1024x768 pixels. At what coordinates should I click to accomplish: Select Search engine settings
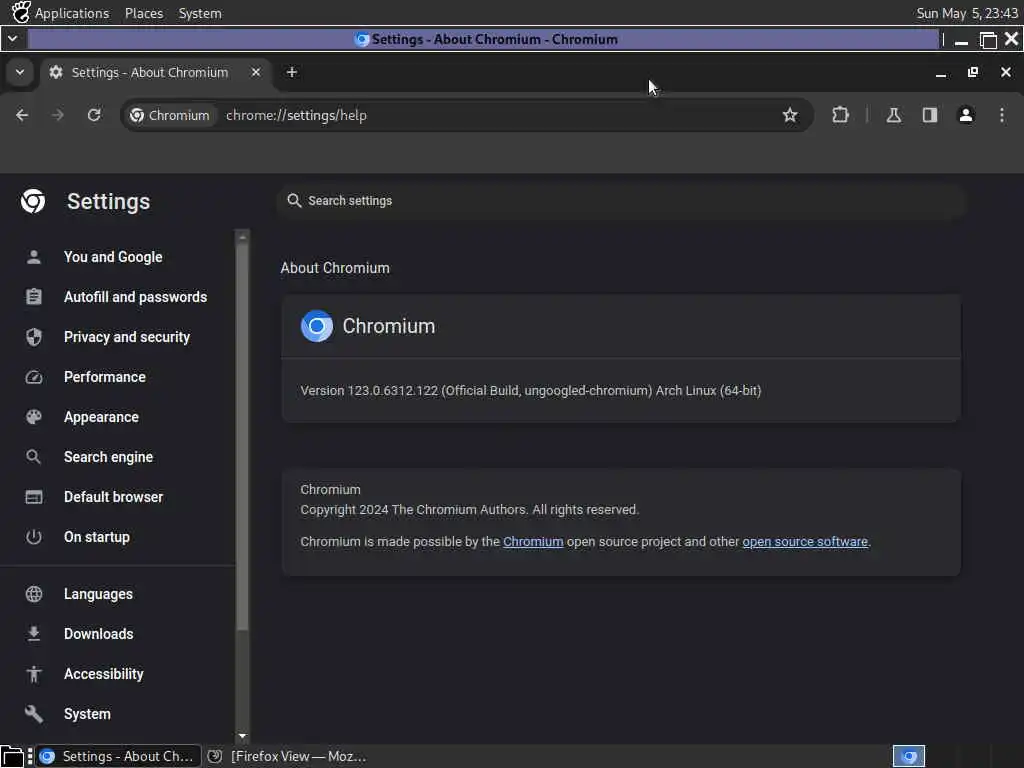click(108, 457)
